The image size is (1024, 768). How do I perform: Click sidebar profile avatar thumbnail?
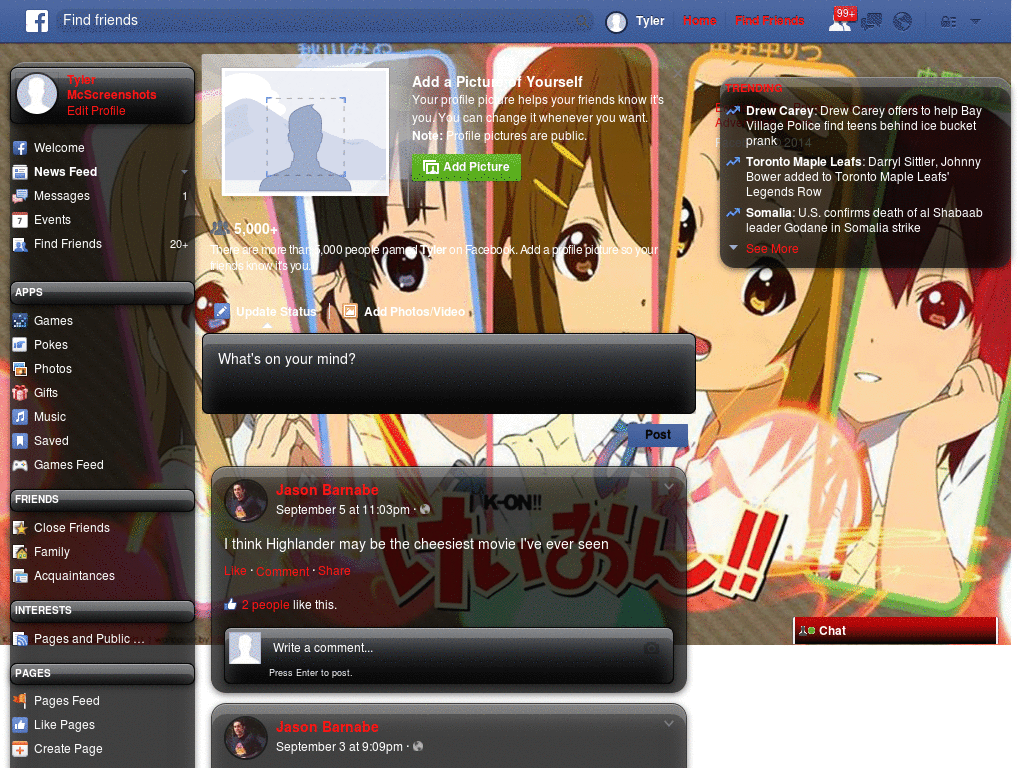pos(37,93)
